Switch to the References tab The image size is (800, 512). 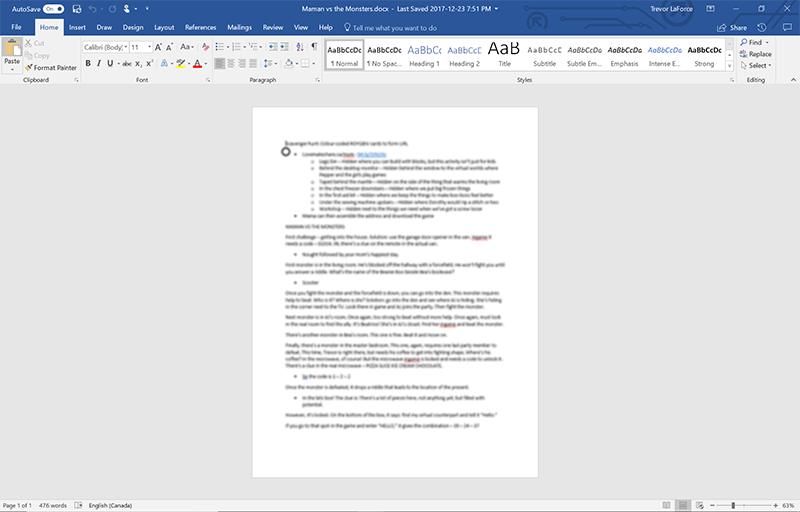coord(201,28)
